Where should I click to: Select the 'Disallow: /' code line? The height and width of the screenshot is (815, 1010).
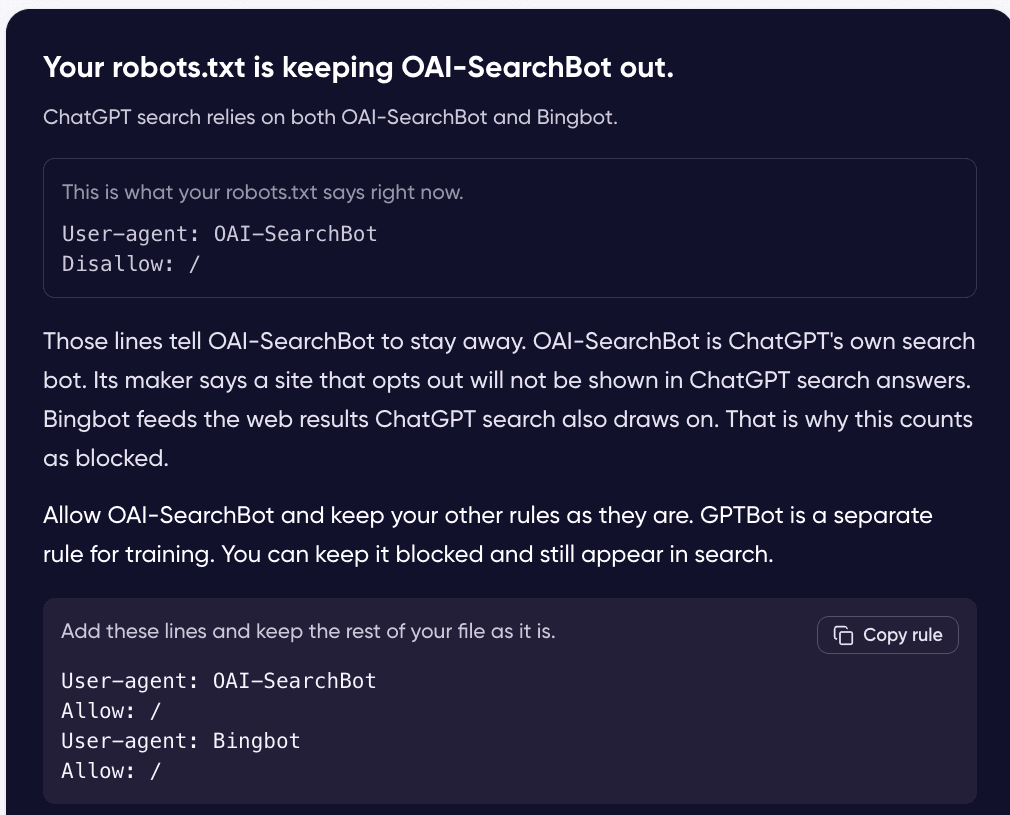131,264
